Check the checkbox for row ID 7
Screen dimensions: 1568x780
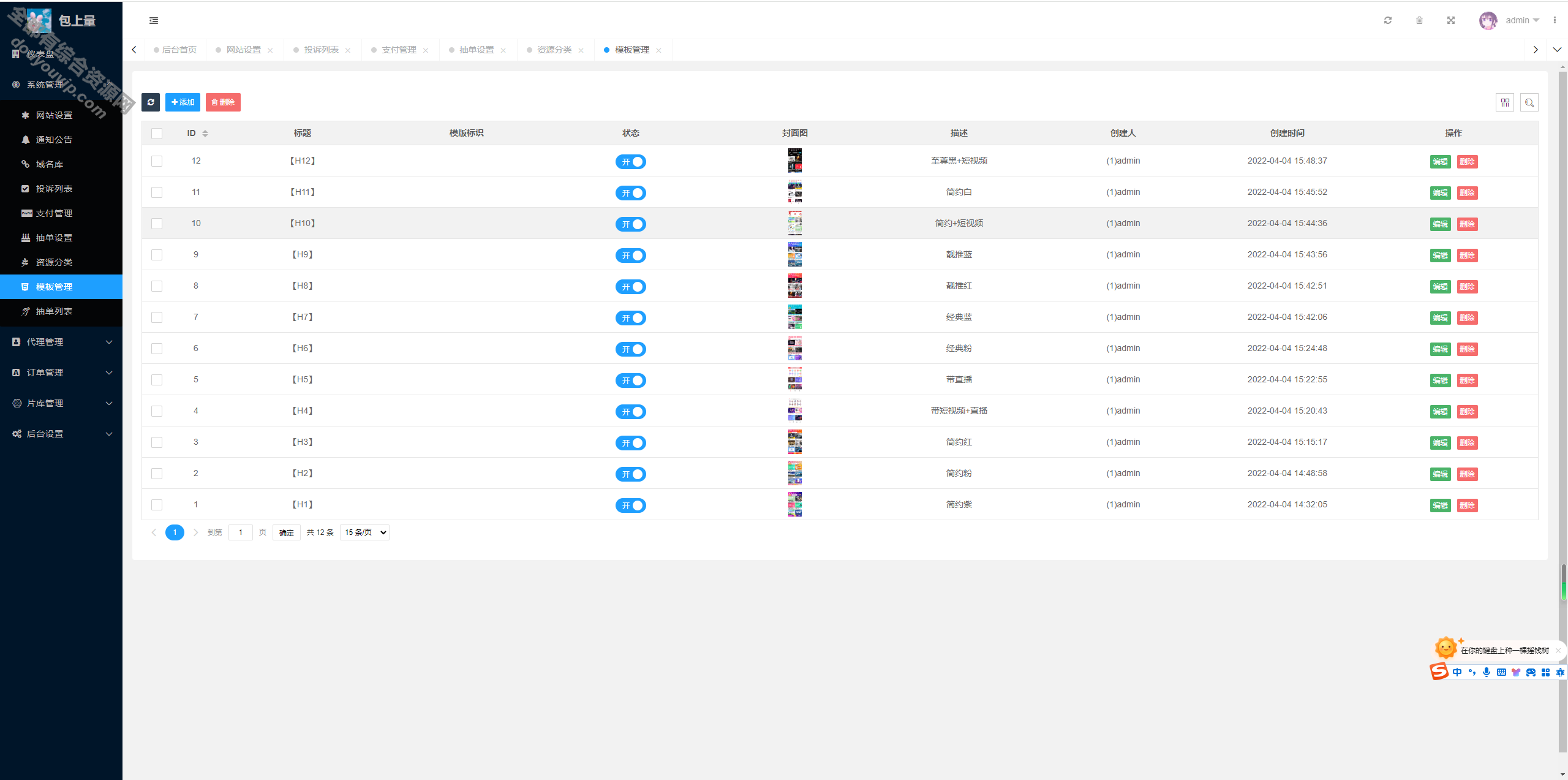(x=157, y=317)
